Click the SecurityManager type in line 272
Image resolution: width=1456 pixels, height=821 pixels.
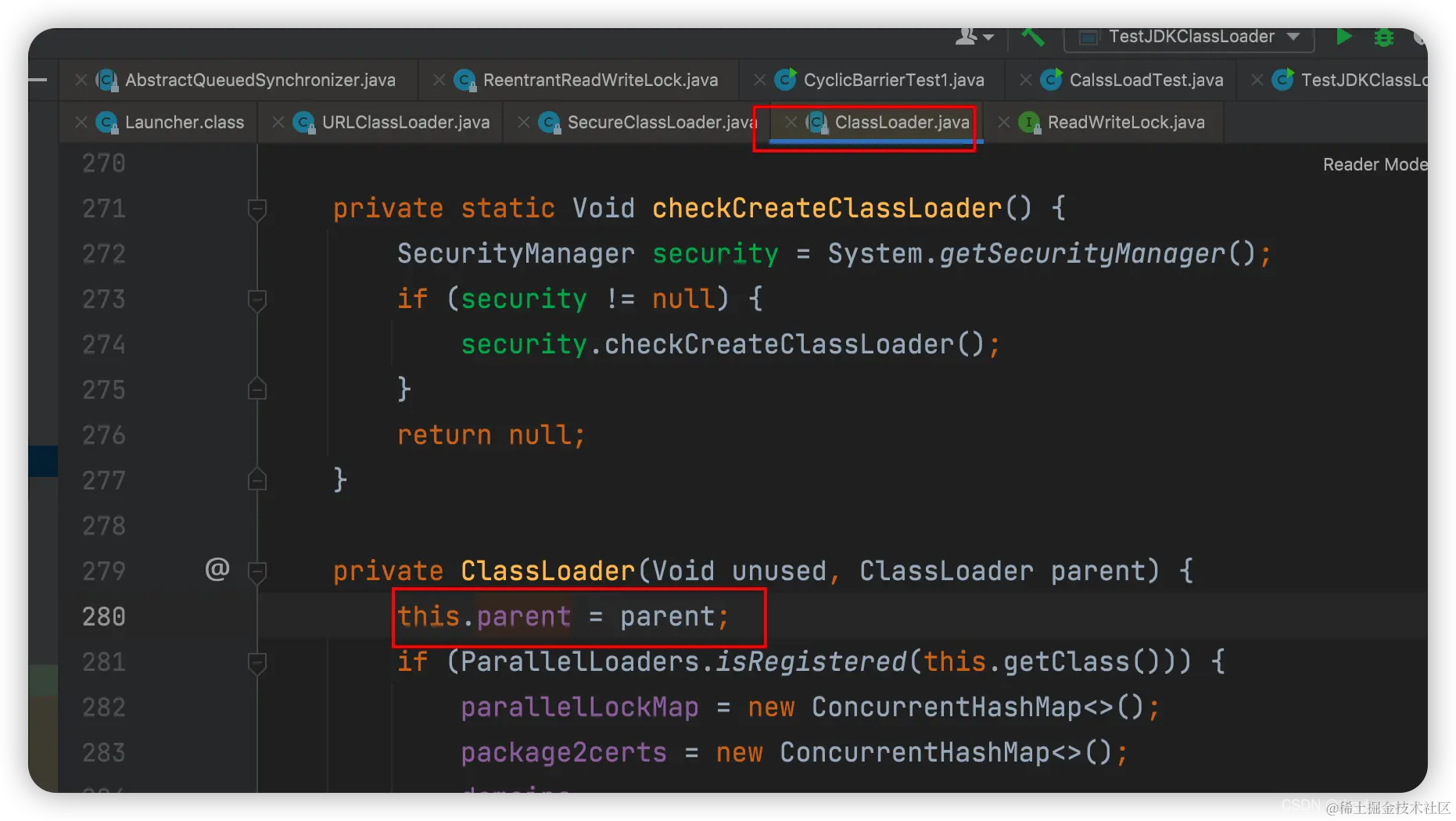click(x=516, y=254)
